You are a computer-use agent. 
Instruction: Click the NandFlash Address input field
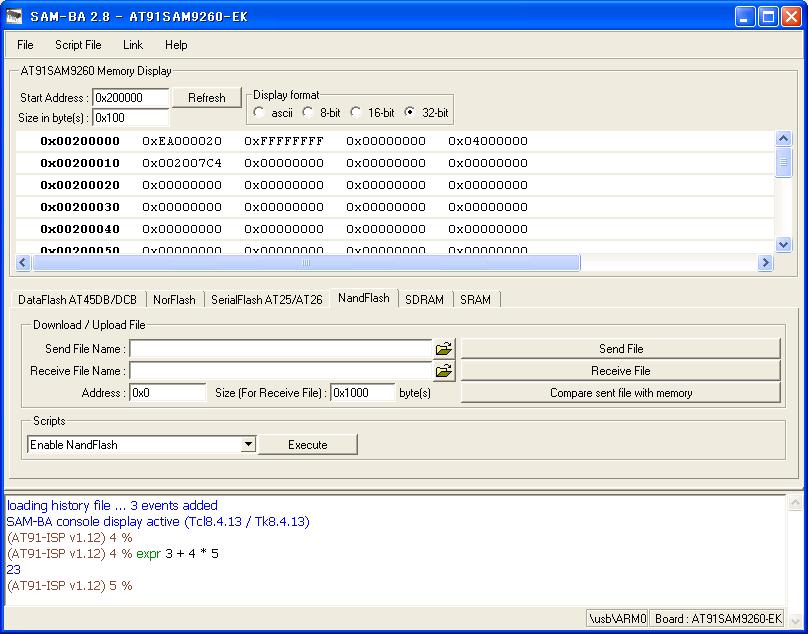167,393
